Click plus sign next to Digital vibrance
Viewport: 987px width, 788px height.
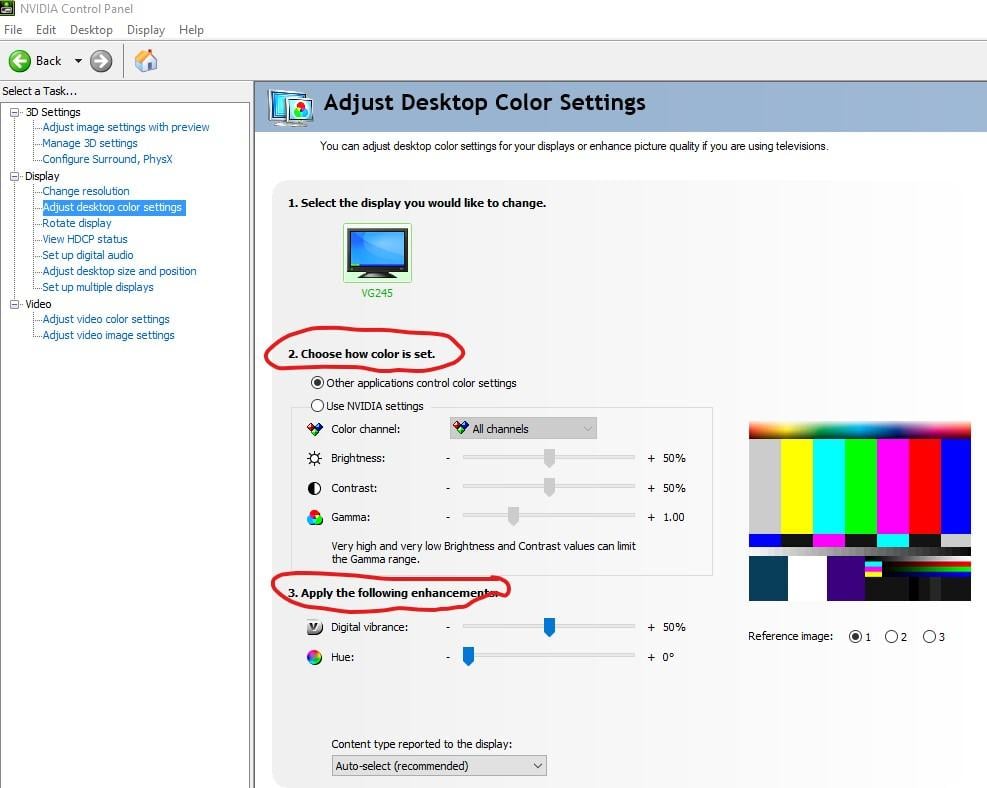click(651, 628)
